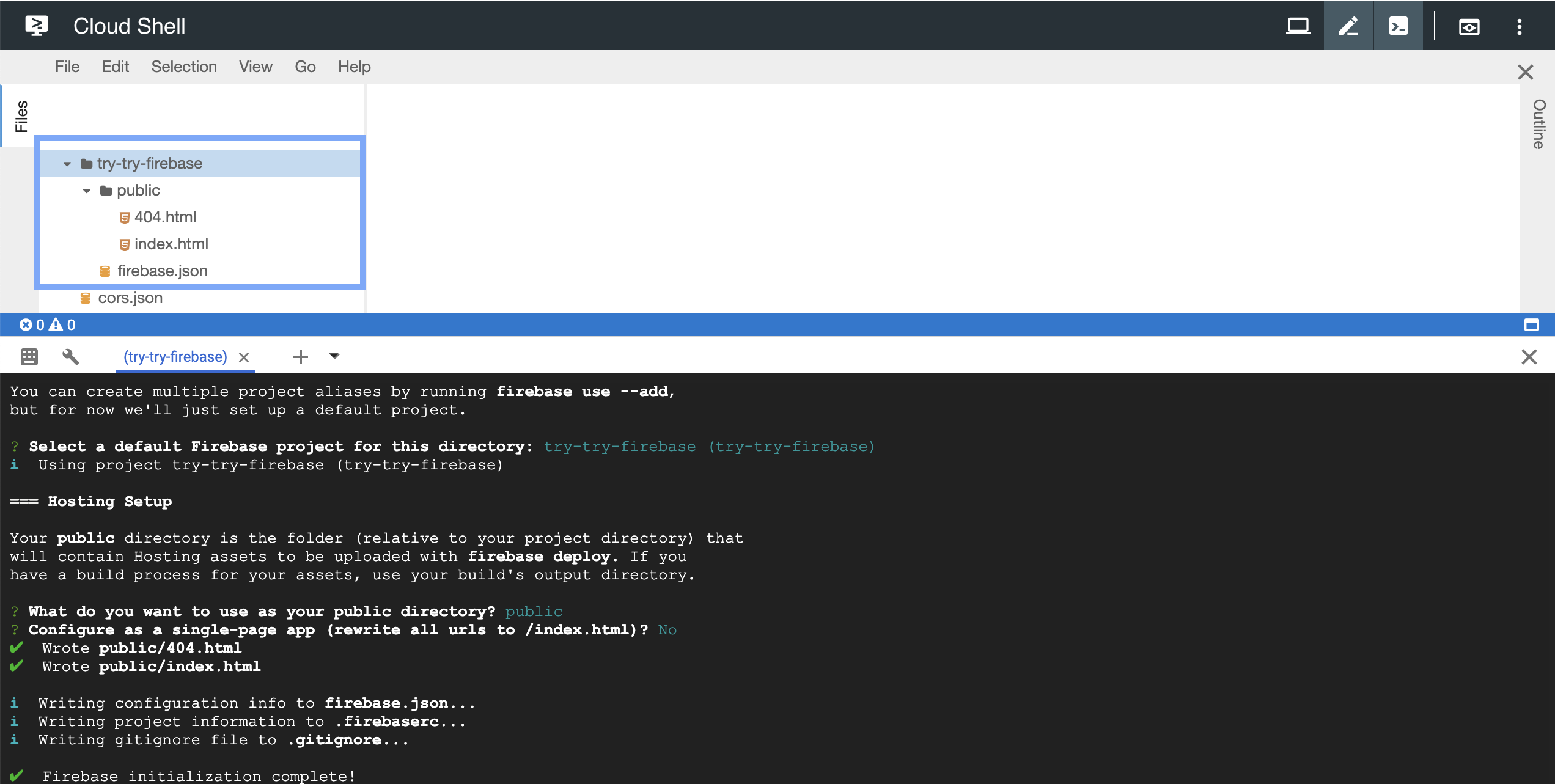Click the web preview eye icon
Screen dimensions: 1555x784
pos(1469,26)
